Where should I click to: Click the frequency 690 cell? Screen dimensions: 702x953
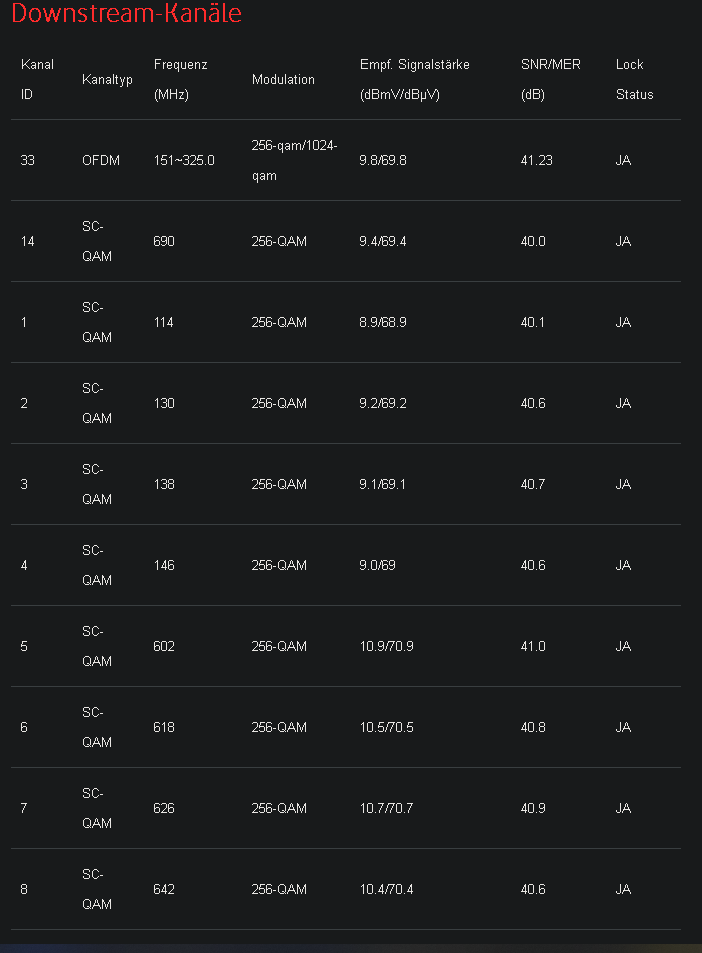pos(164,241)
